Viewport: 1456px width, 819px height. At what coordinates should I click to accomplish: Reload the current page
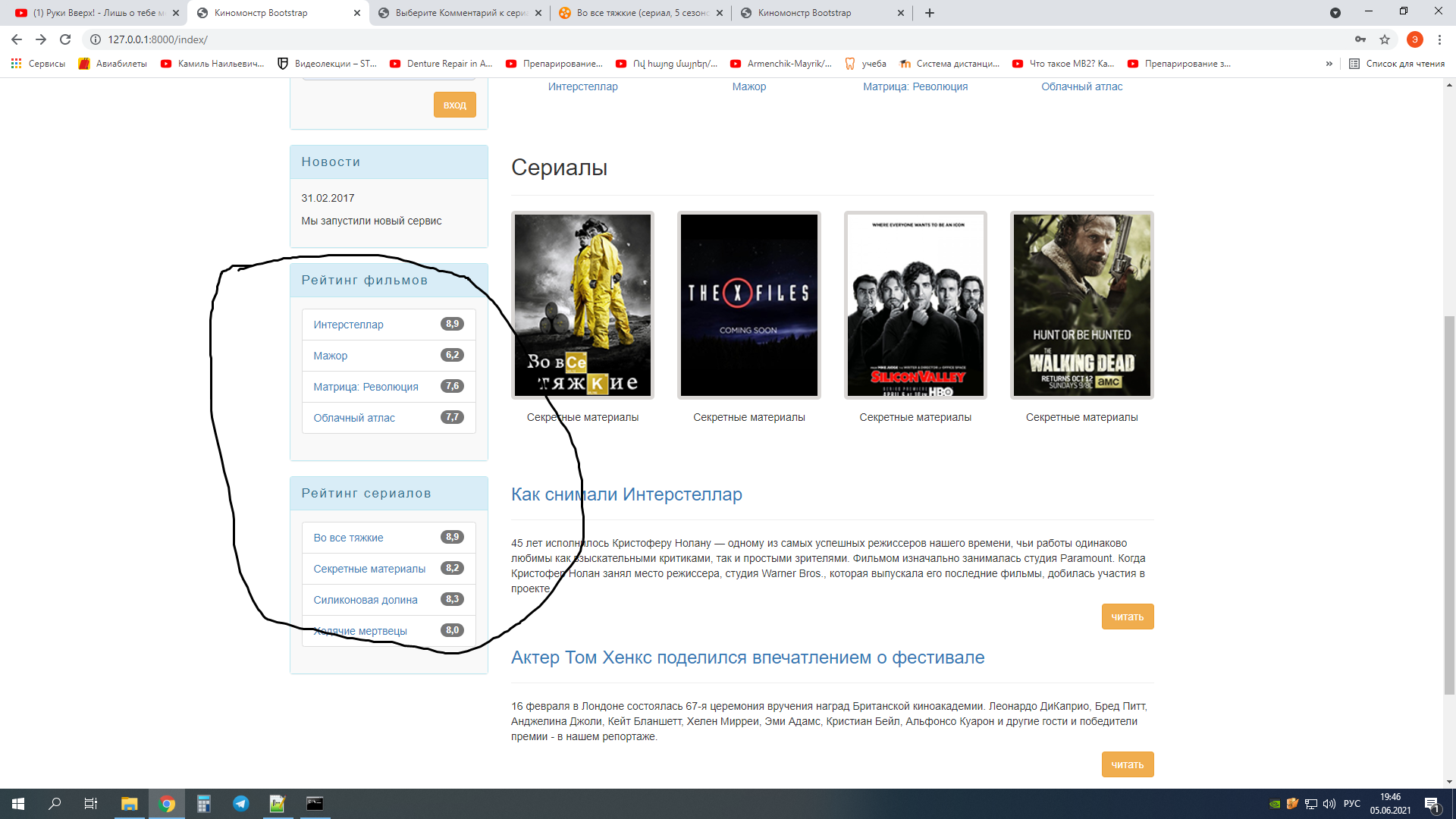coord(65,39)
